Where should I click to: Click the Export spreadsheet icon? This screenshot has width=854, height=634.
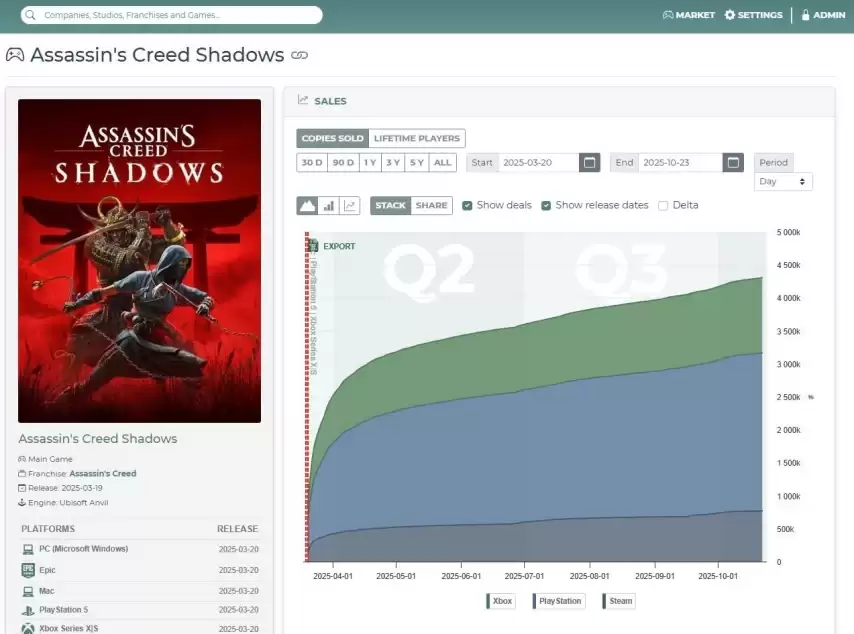pyautogui.click(x=314, y=246)
